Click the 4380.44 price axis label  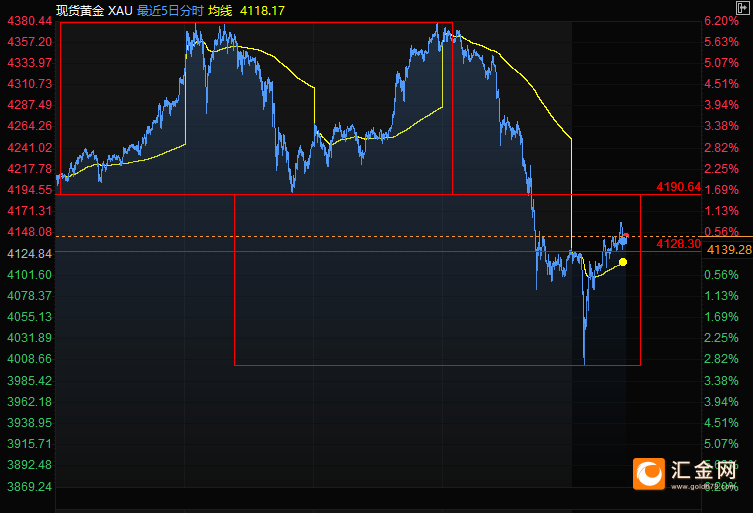coord(29,21)
